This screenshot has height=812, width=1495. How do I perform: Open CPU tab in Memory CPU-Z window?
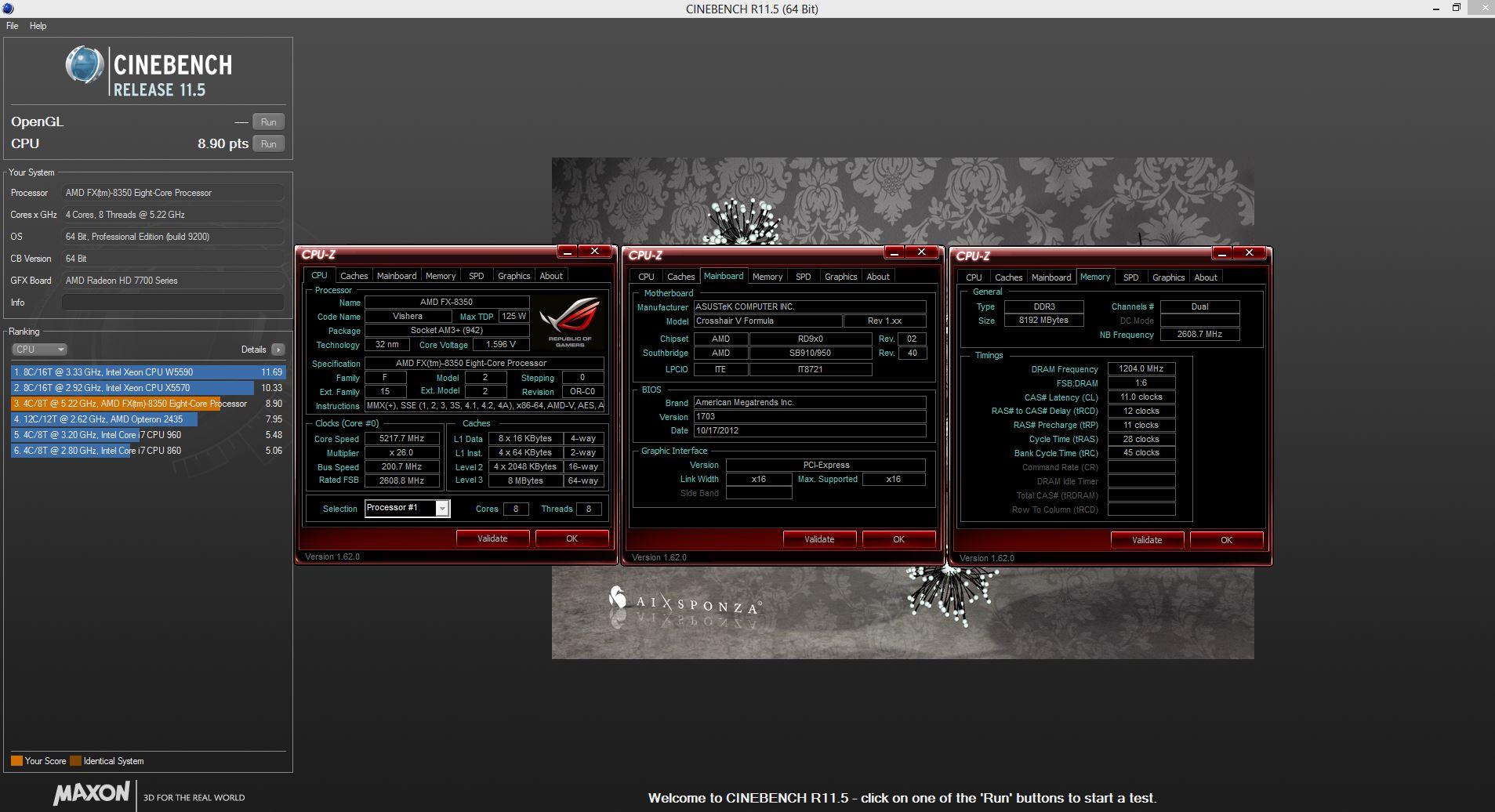point(974,277)
